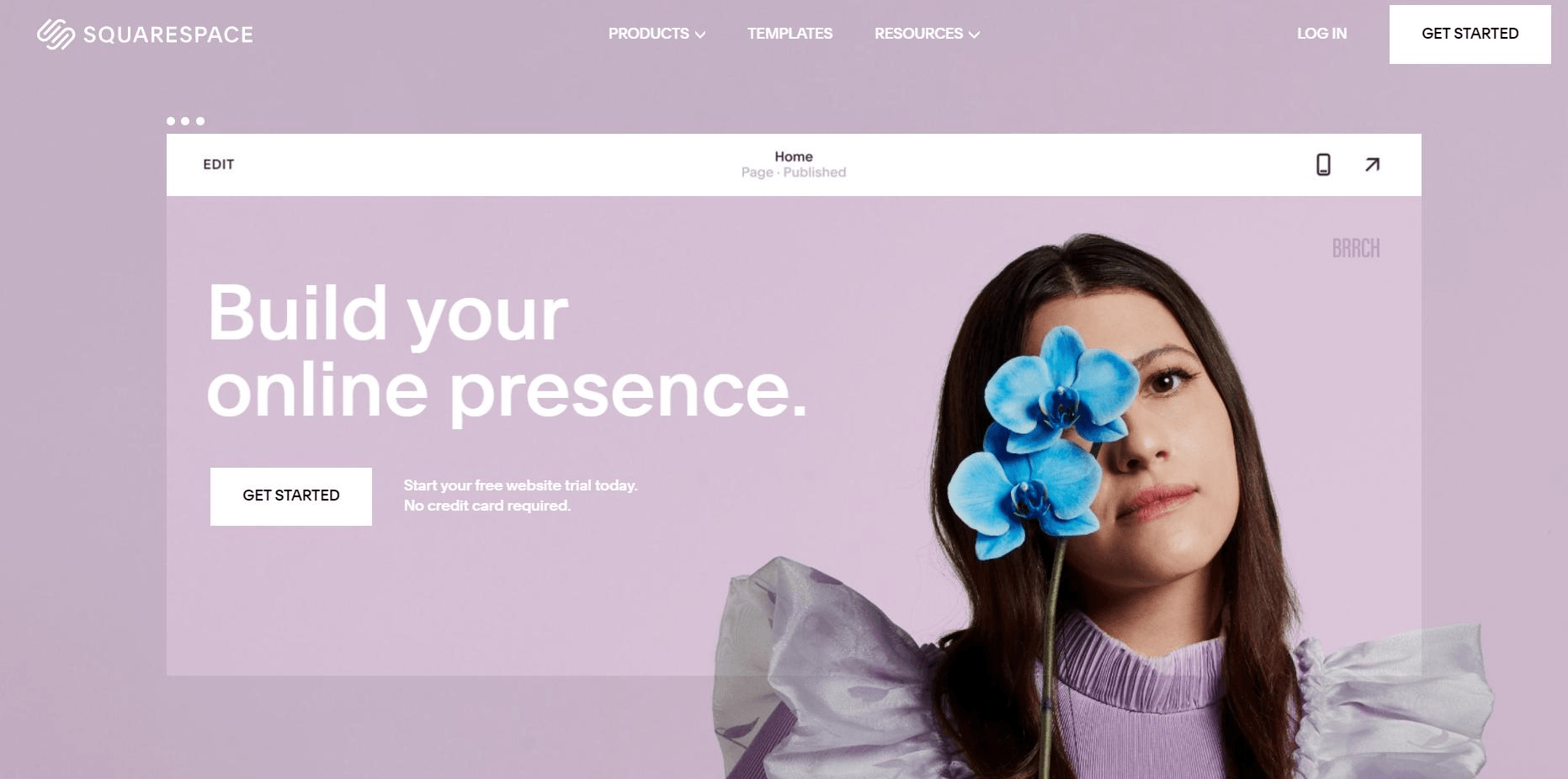Viewport: 1568px width, 779px height.
Task: Click the BRRCH brand logo
Action: [x=1356, y=248]
